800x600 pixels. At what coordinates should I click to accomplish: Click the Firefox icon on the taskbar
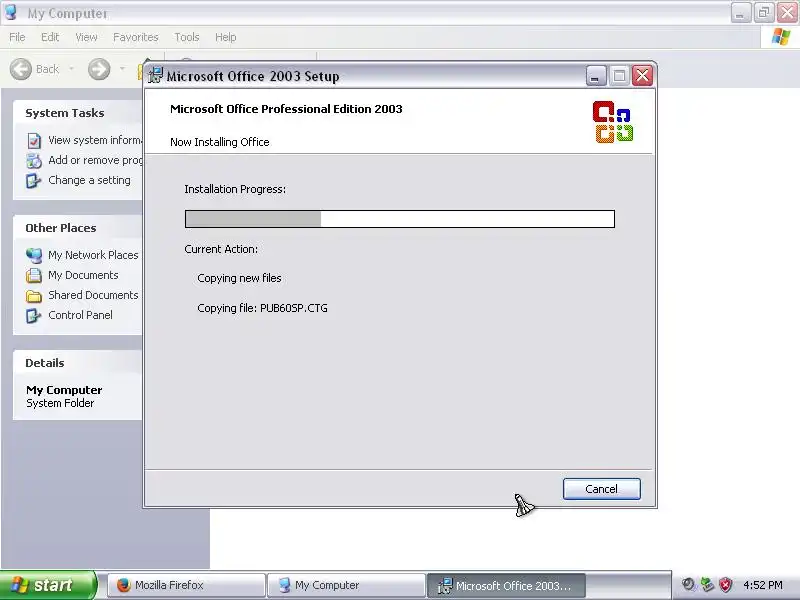123,585
